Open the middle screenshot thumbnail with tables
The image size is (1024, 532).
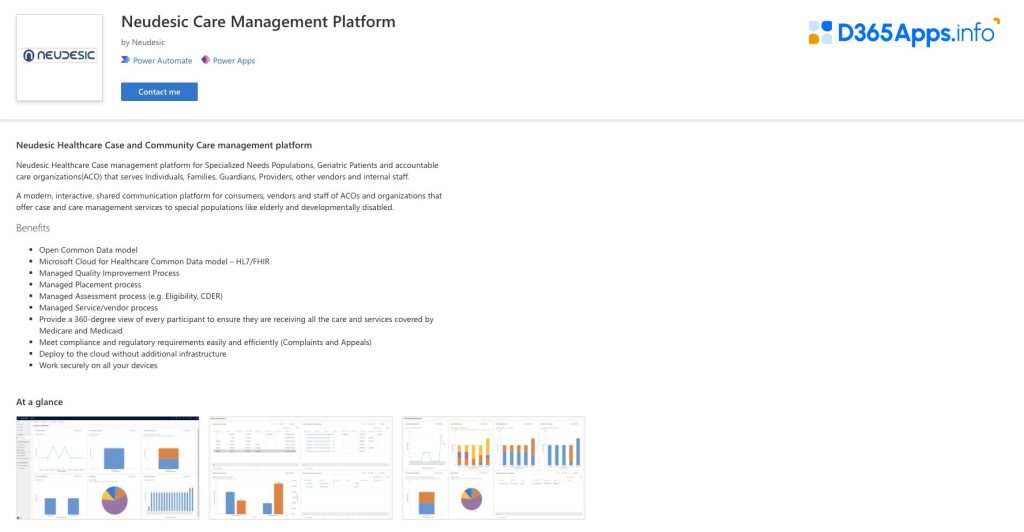[x=301, y=468]
